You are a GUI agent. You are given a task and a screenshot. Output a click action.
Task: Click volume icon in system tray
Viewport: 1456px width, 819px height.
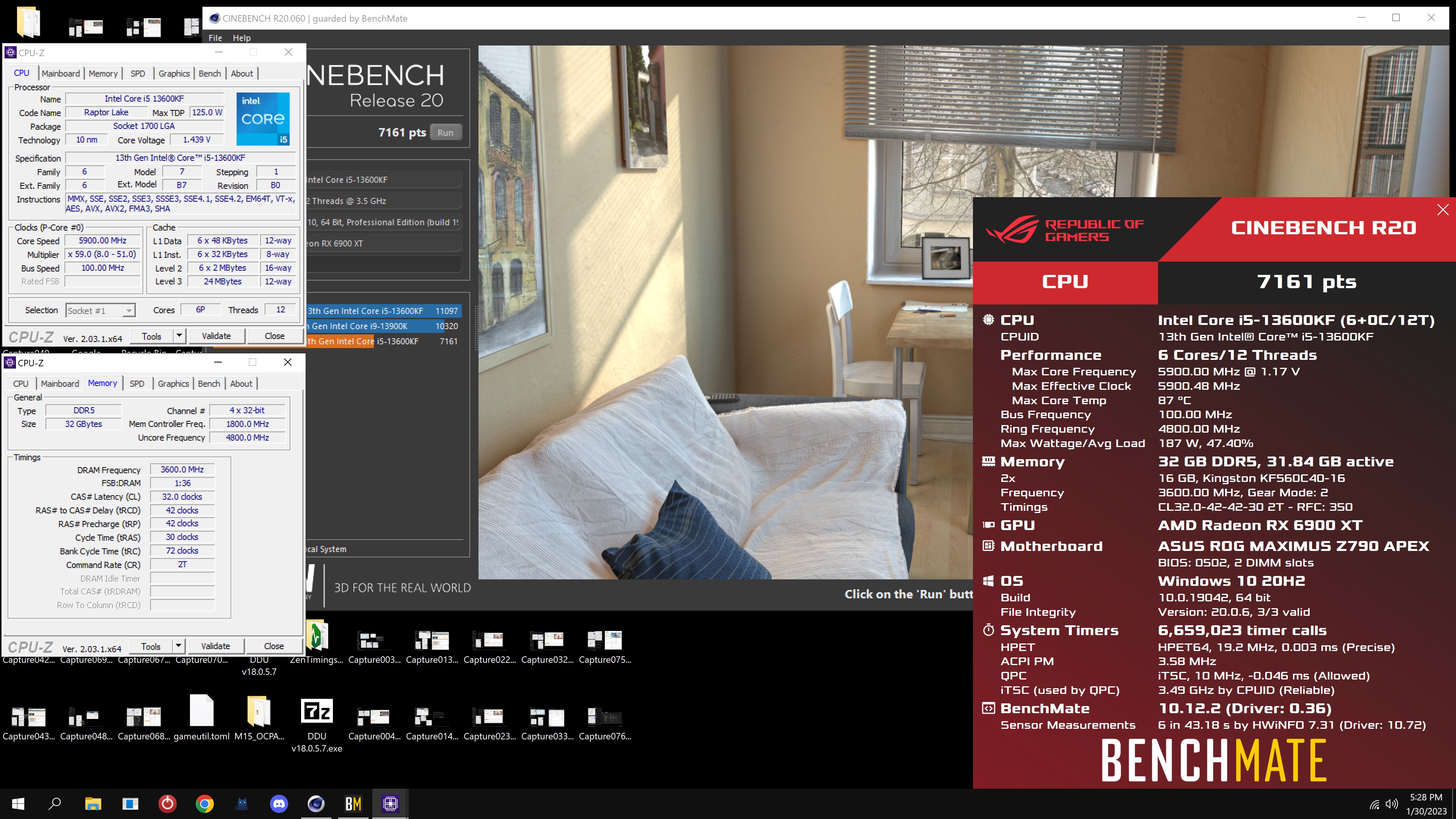pos(1392,804)
